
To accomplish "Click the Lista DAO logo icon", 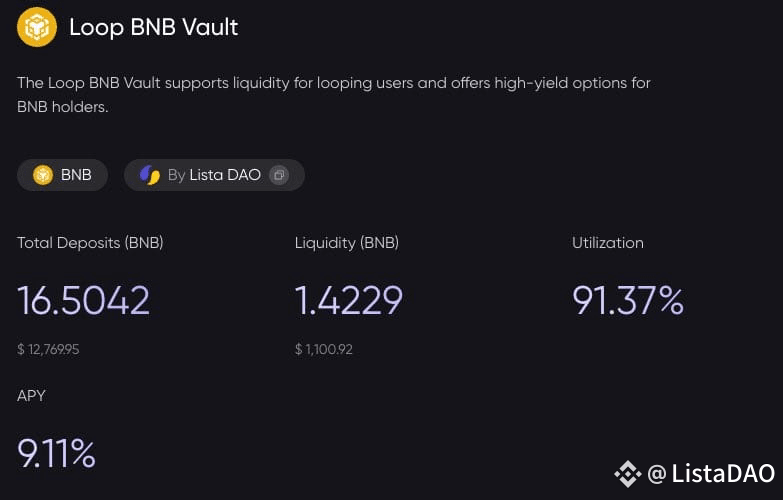I will click(149, 175).
